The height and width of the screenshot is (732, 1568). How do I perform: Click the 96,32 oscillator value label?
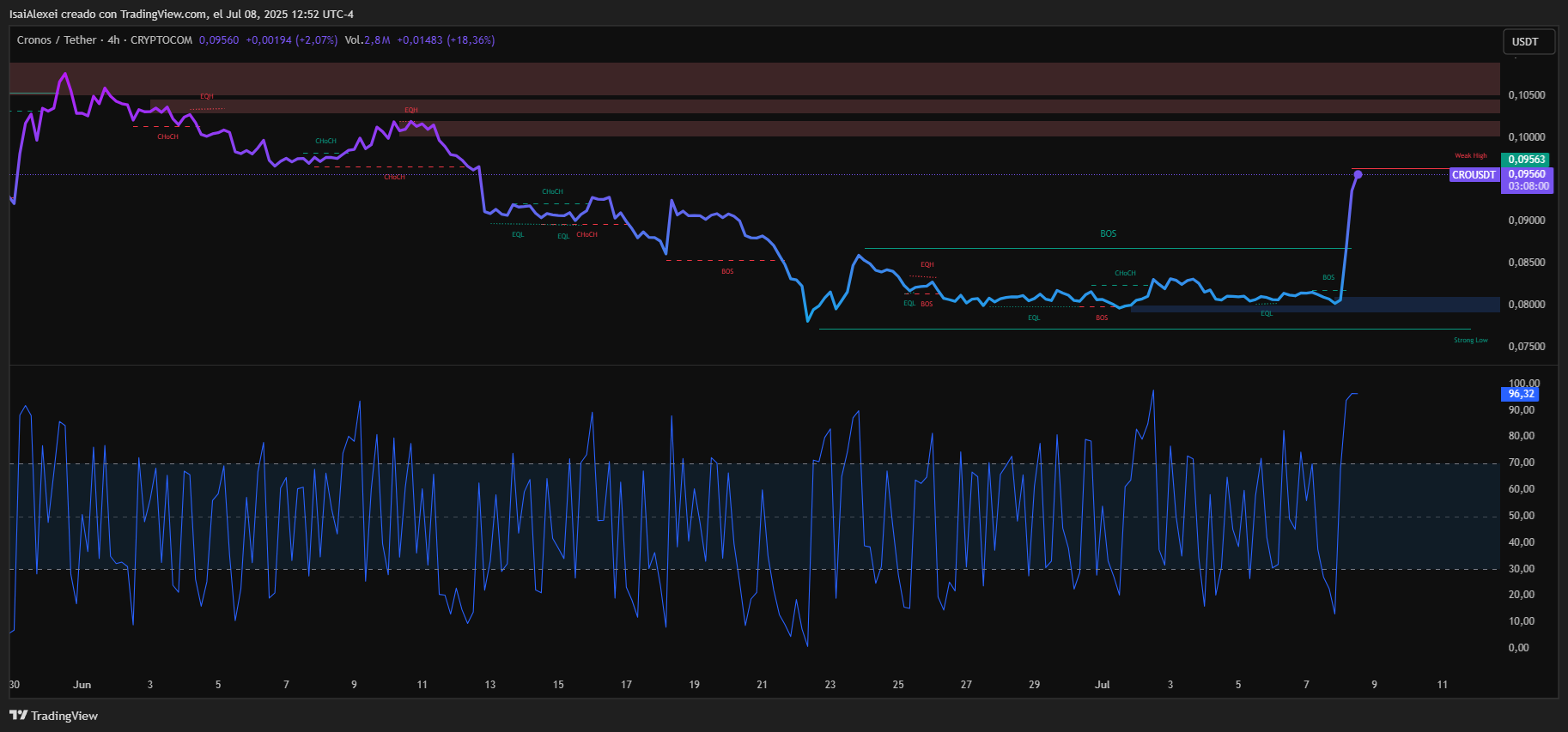pyautogui.click(x=1521, y=394)
